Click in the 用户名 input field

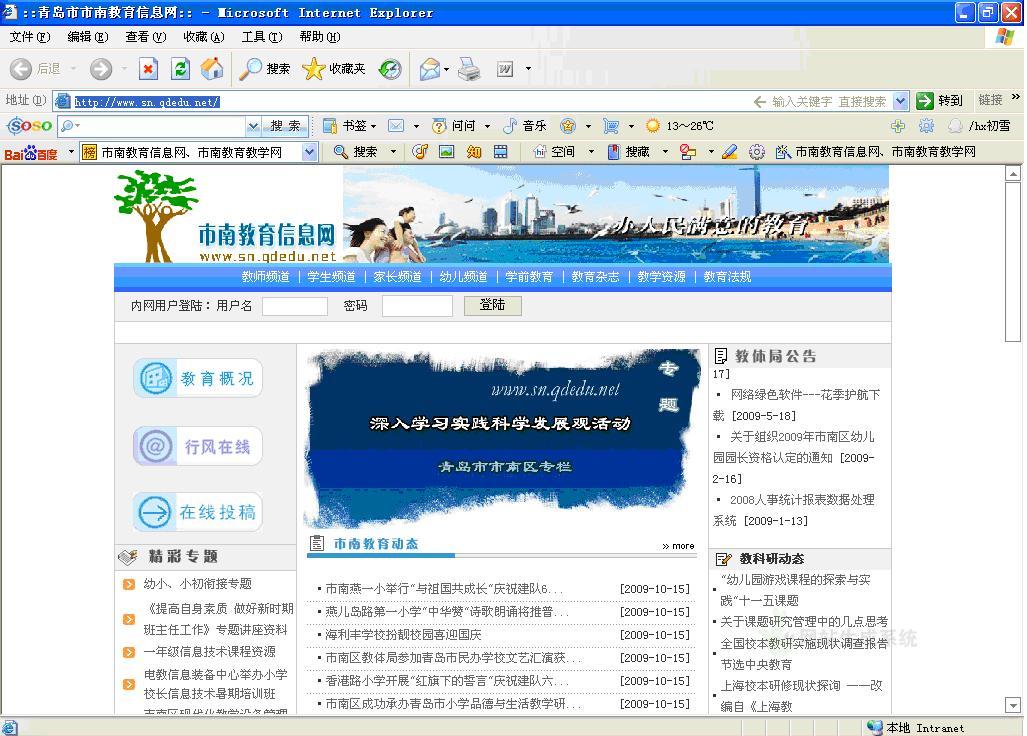[x=295, y=306]
